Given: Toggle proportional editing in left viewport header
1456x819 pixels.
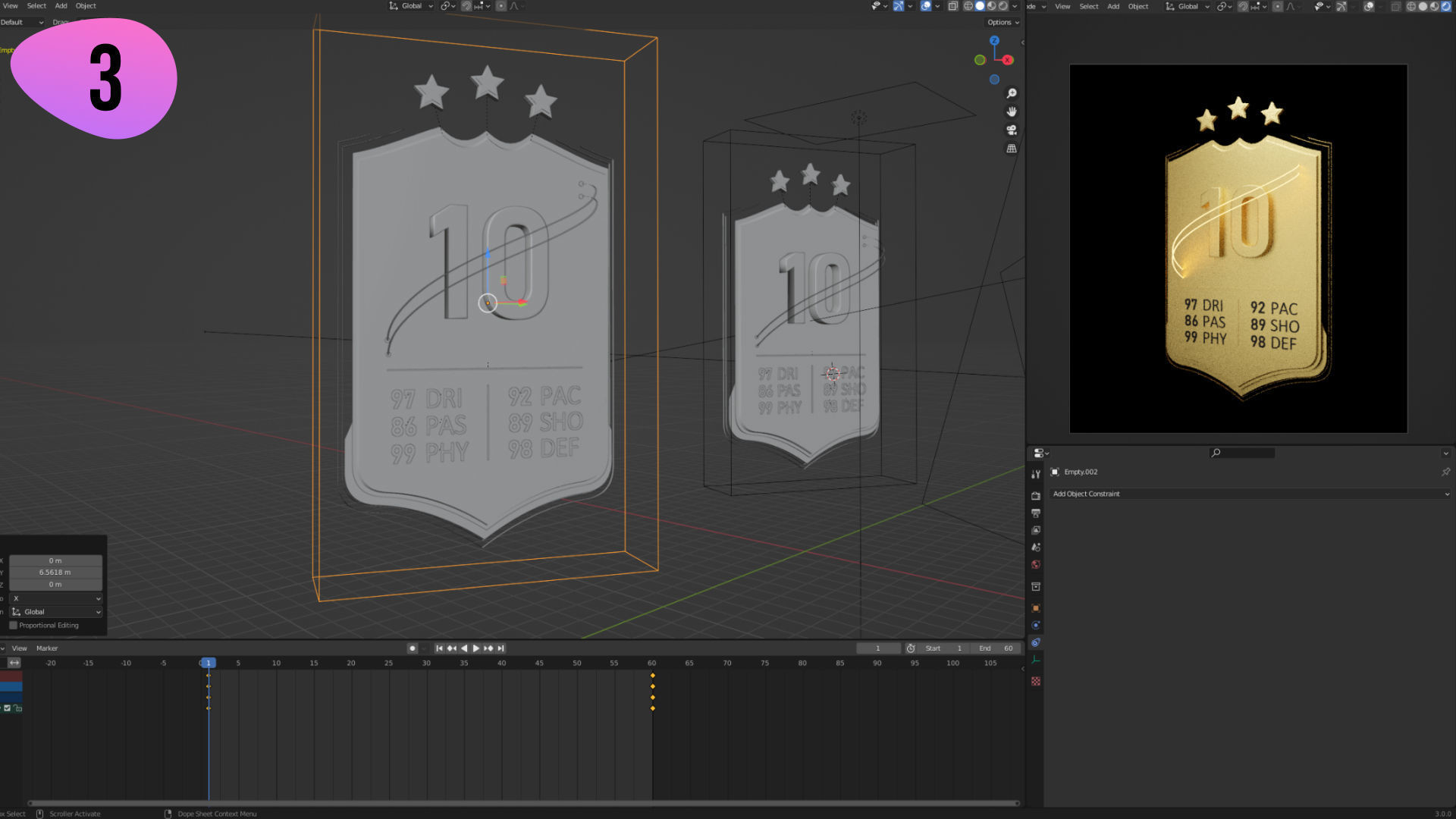Looking at the screenshot, I should (500, 6).
